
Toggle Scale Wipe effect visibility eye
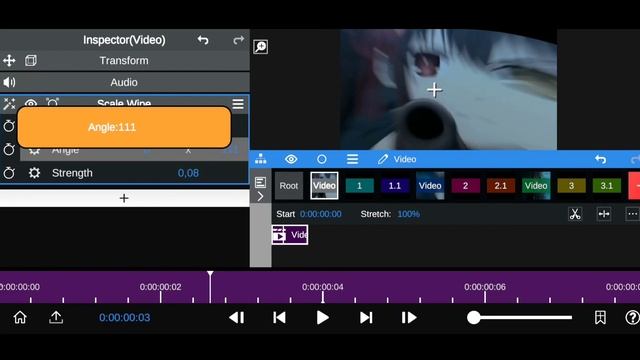tap(31, 103)
